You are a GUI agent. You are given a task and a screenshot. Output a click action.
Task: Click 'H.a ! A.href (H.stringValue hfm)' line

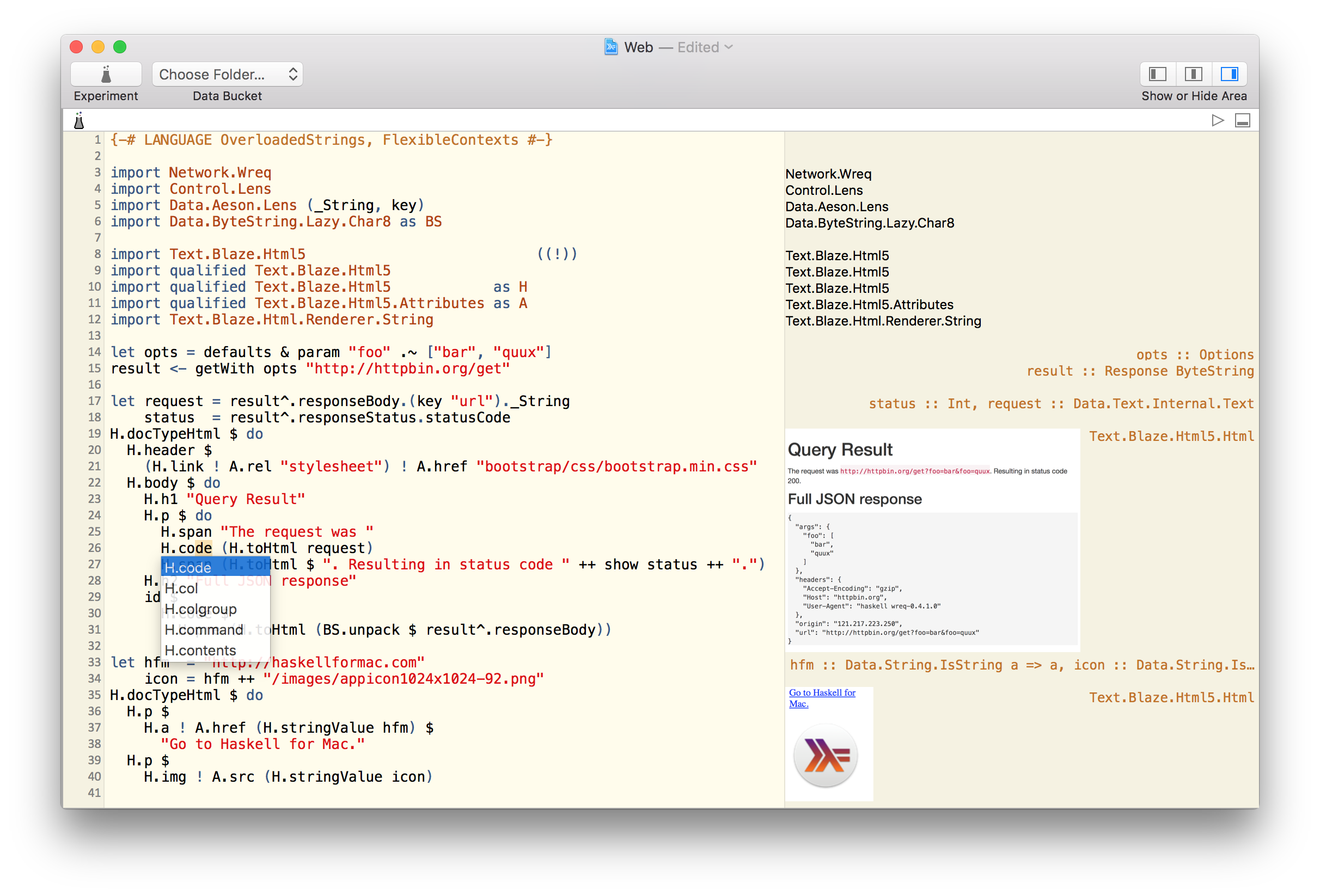[289, 728]
